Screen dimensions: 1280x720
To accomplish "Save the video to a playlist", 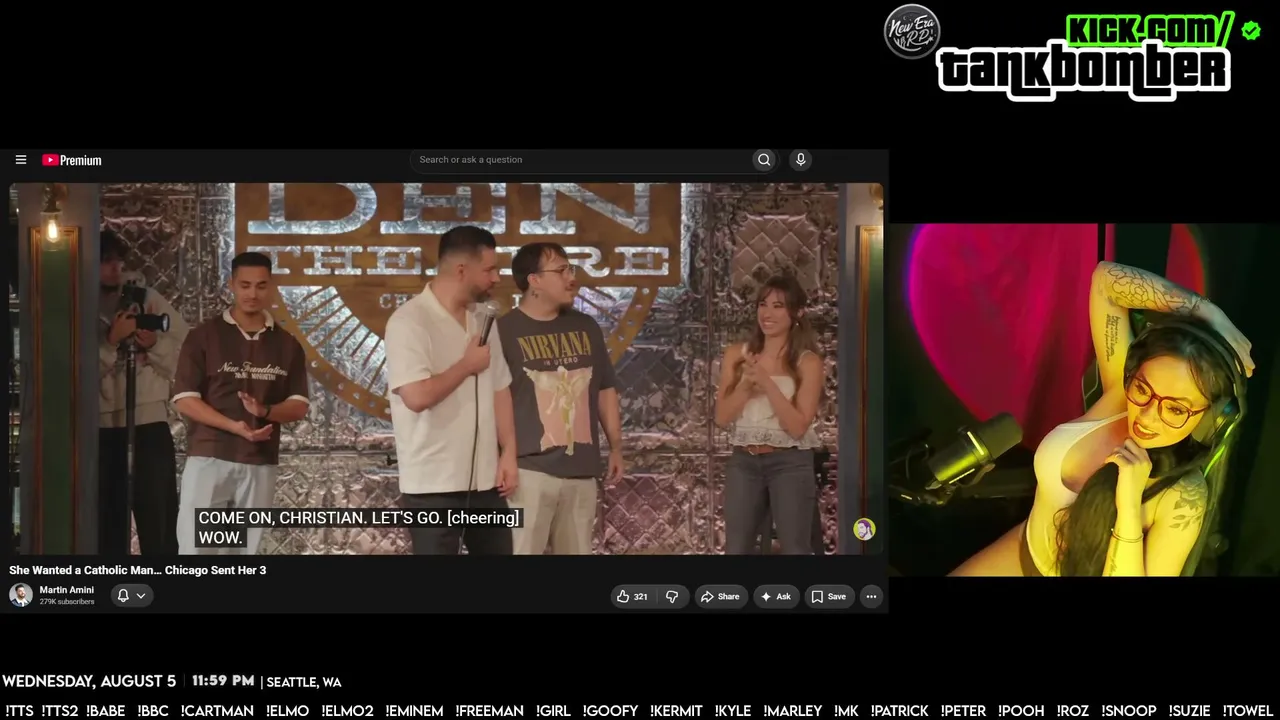I will click(x=829, y=597).
